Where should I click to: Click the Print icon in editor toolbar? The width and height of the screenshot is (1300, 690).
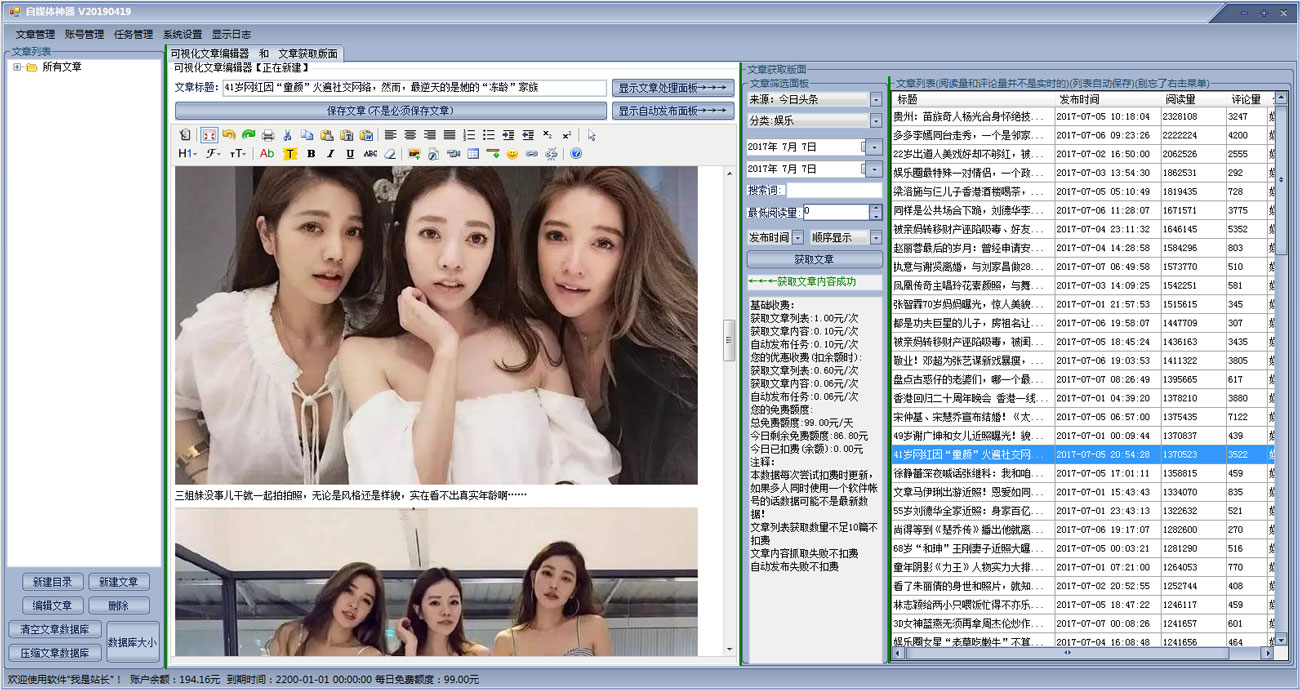pos(267,135)
